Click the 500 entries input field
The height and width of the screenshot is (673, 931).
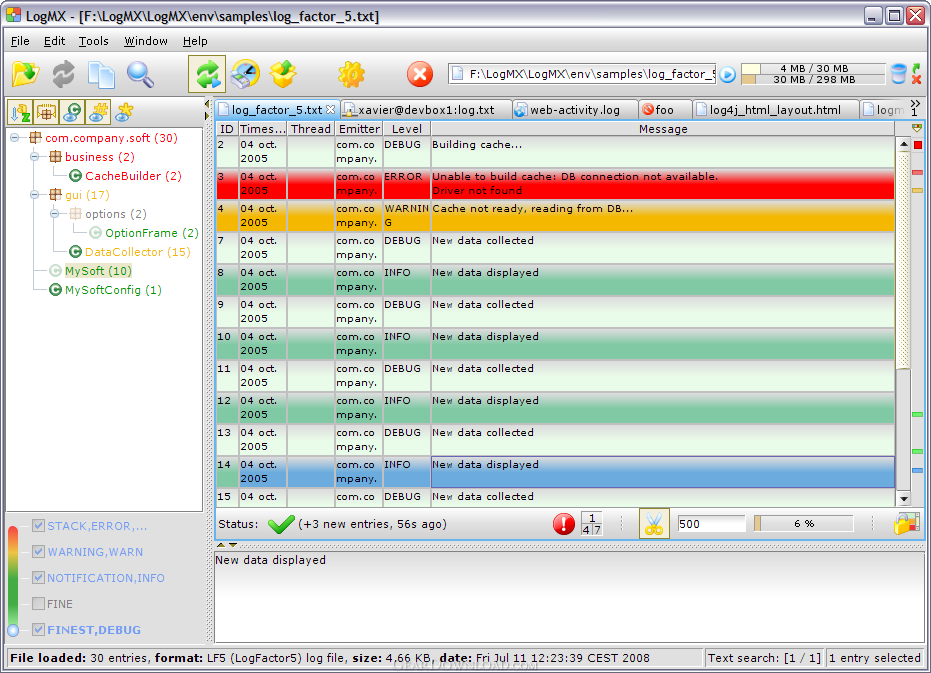pyautogui.click(x=711, y=524)
